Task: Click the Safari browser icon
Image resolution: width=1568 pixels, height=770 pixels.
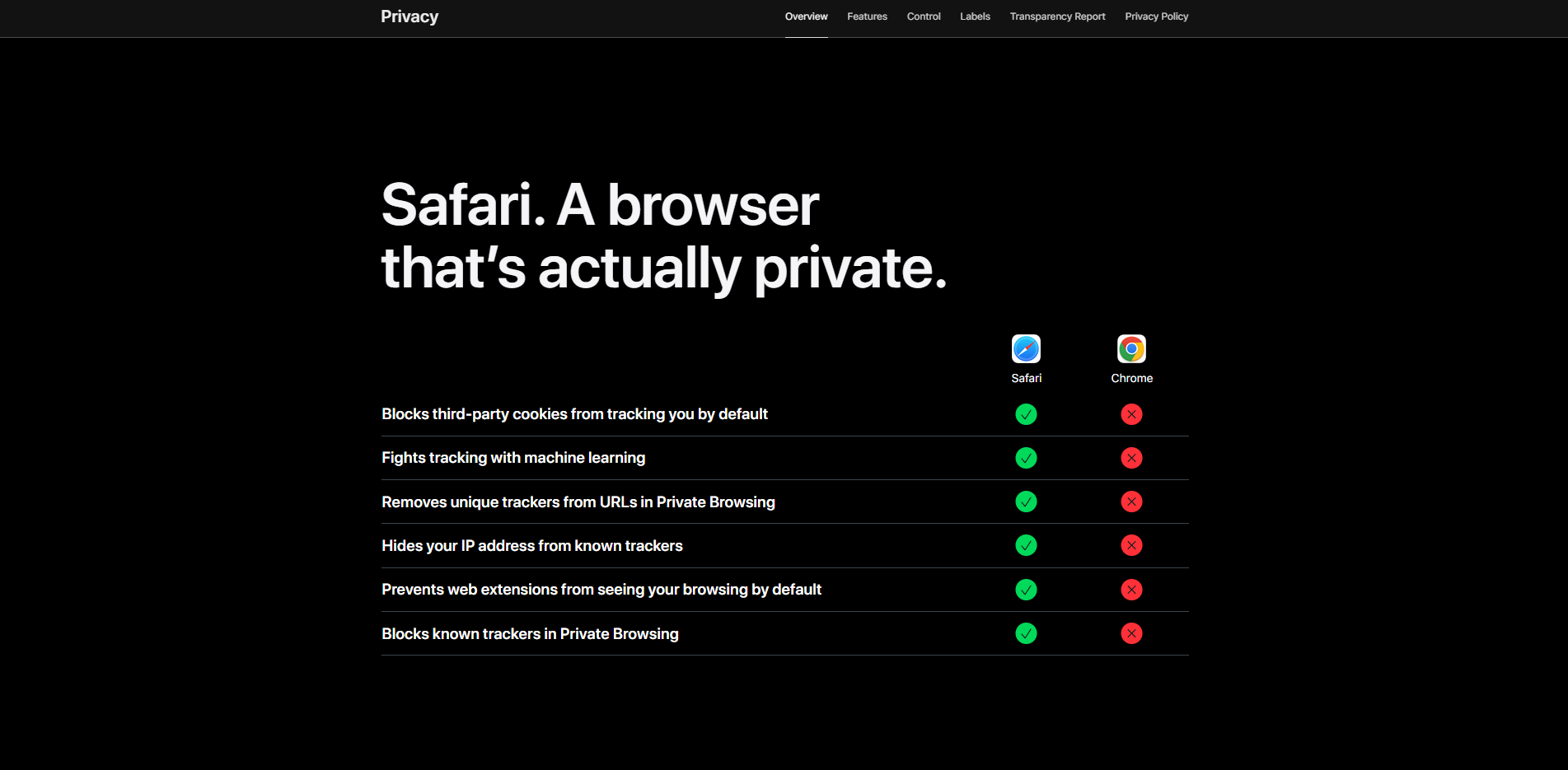Action: 1026,349
